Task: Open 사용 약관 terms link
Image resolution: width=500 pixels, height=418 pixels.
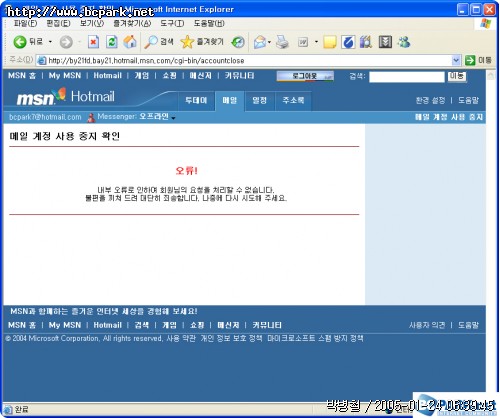Action: (x=181, y=339)
